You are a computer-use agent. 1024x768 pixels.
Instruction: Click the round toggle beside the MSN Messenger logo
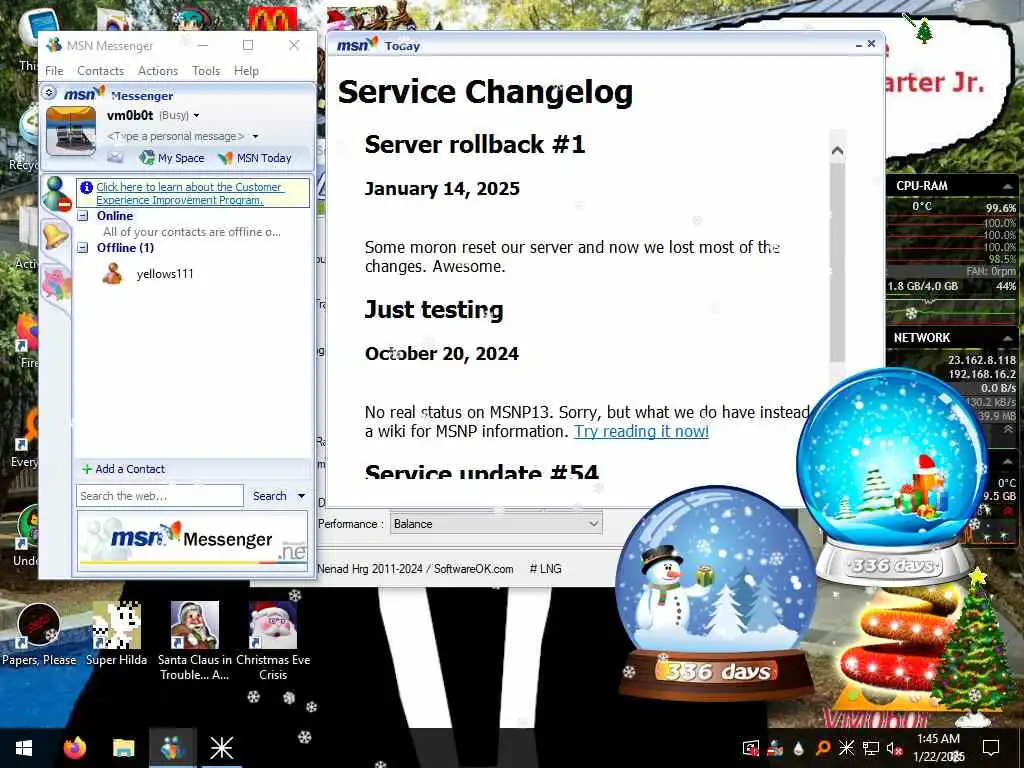click(49, 93)
